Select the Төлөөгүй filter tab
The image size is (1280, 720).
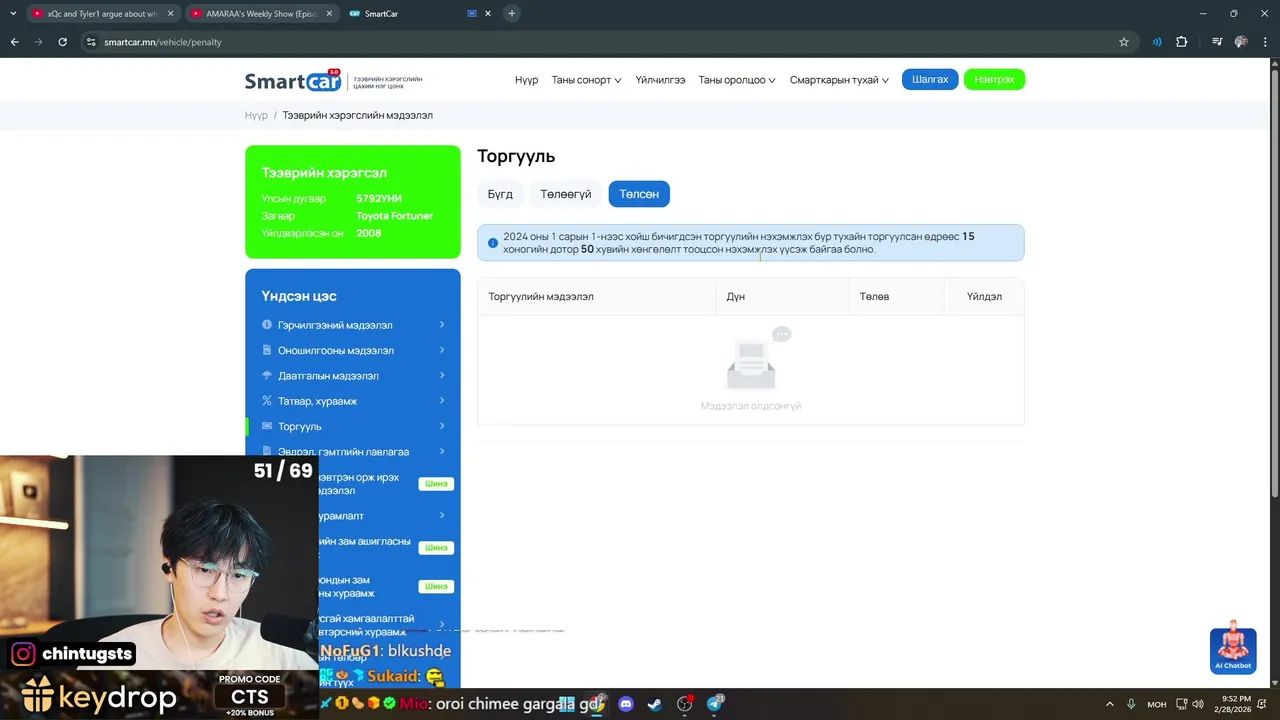click(566, 194)
